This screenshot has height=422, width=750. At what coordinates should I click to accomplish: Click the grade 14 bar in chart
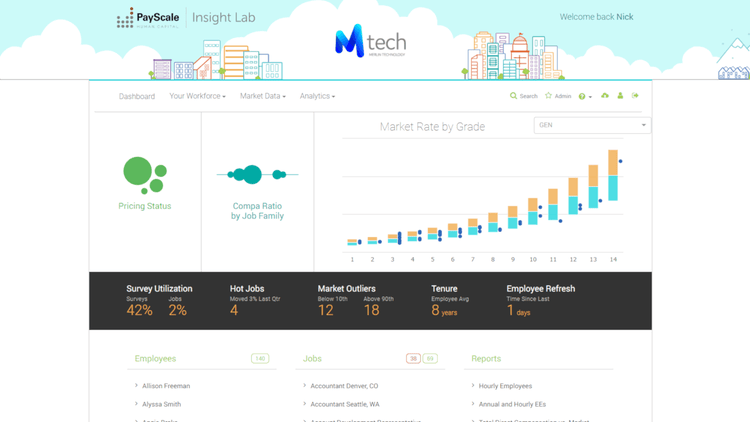click(x=613, y=175)
